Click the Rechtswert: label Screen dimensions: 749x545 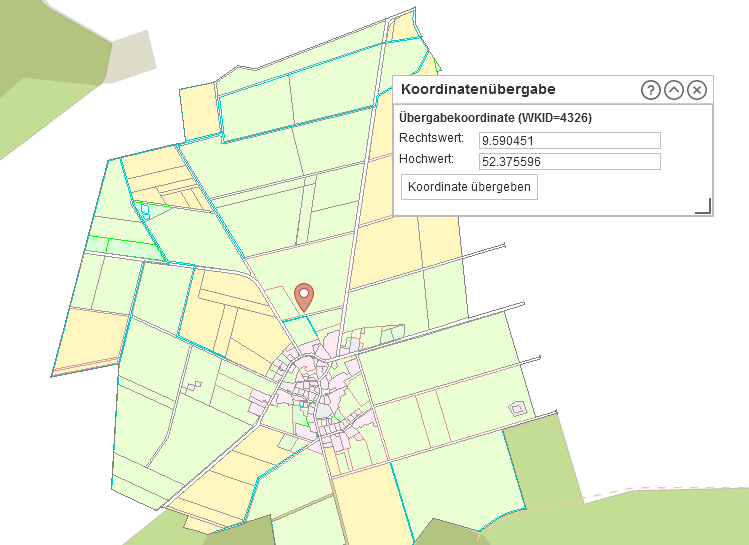[431, 138]
